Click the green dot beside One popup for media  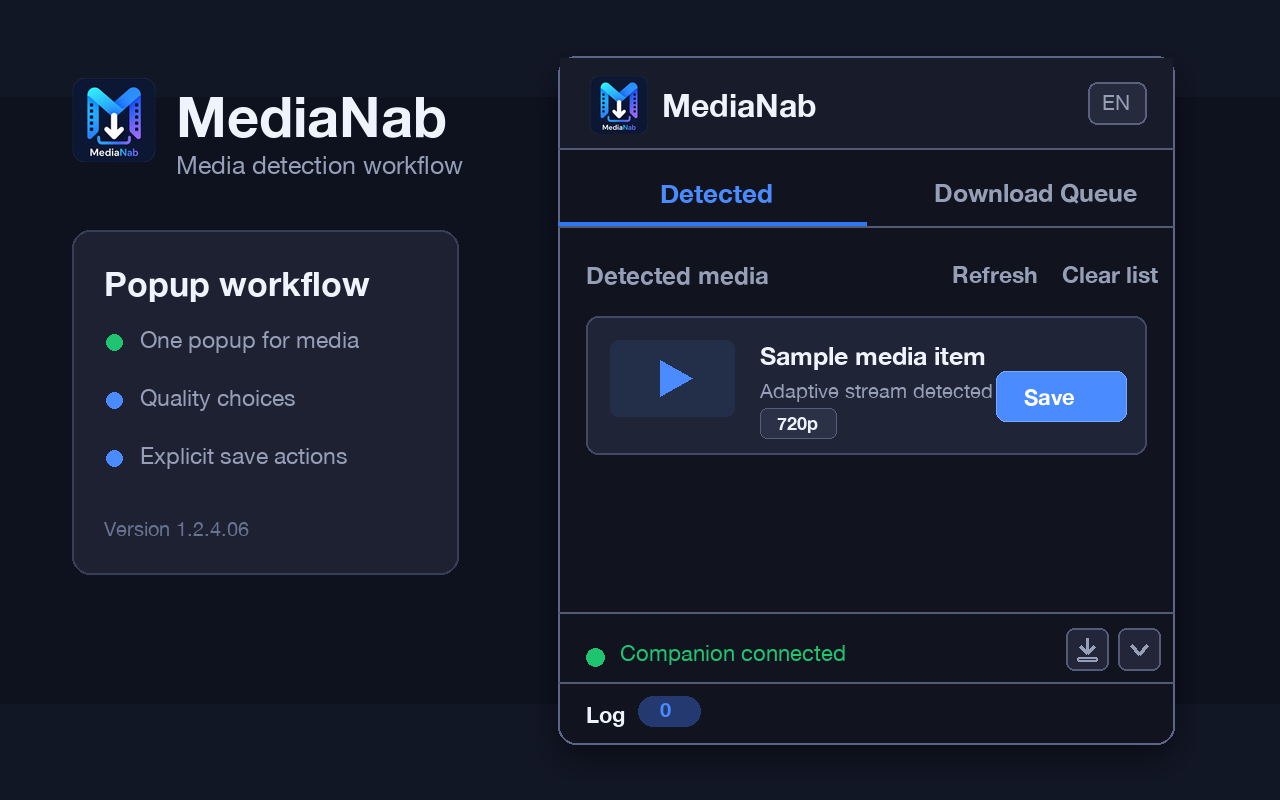[114, 343]
